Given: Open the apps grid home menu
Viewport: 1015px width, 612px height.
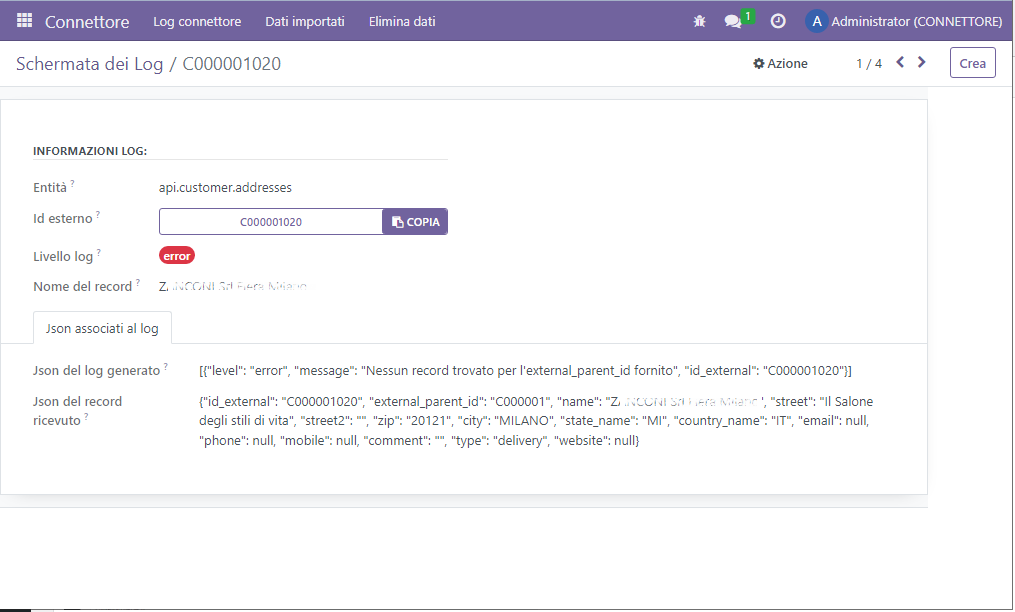Looking at the screenshot, I should pyautogui.click(x=24, y=21).
